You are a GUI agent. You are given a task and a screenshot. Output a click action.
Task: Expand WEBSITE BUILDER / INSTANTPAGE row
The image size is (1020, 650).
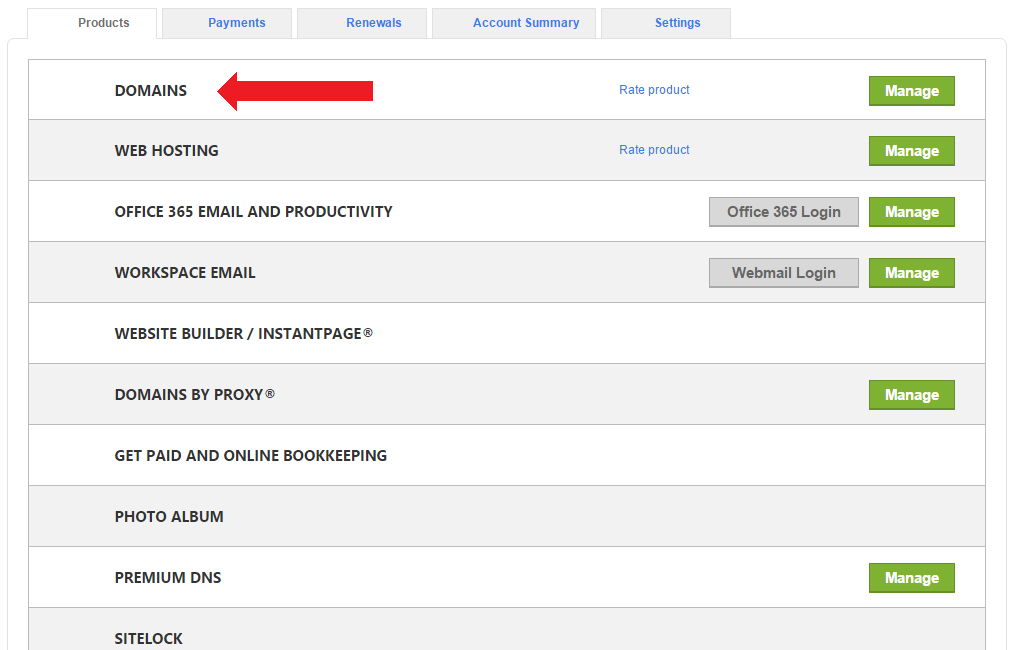coord(507,333)
